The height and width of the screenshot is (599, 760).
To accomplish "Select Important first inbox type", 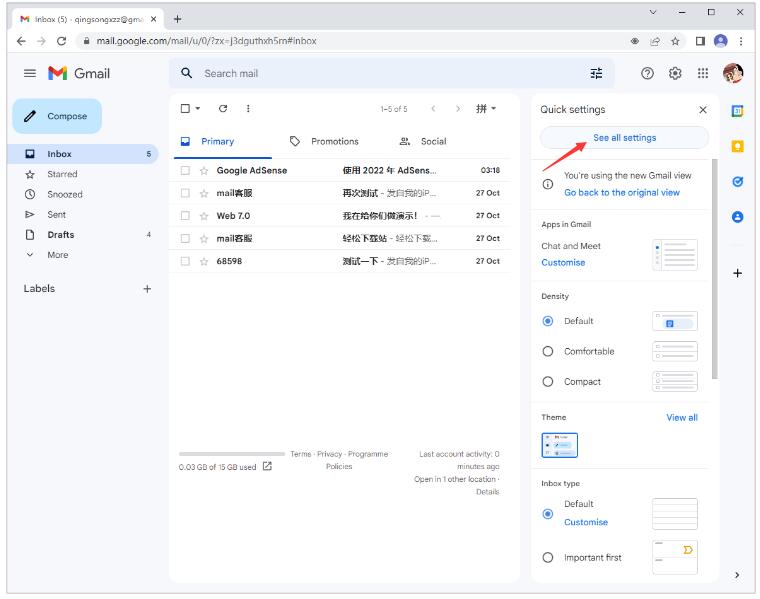I will (x=547, y=557).
